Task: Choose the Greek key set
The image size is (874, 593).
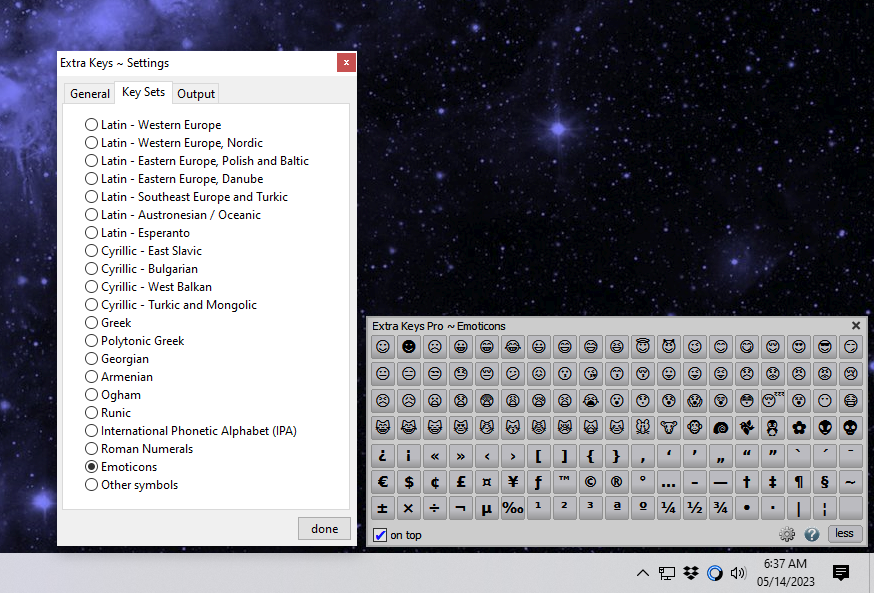Action: (x=108, y=323)
